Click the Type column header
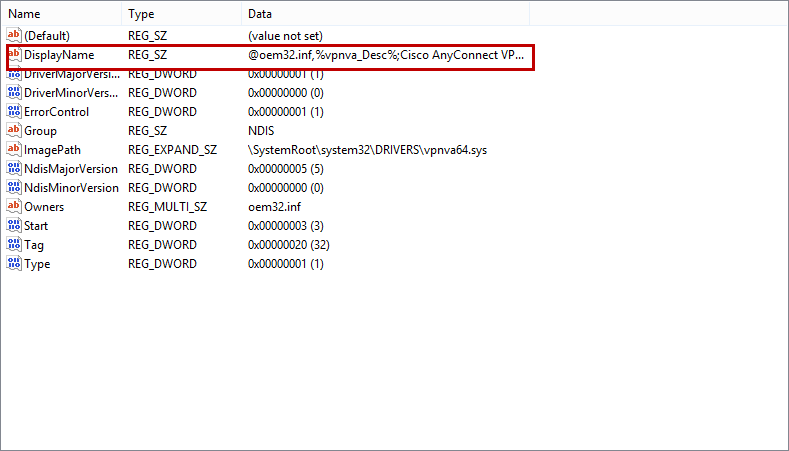 (x=180, y=14)
